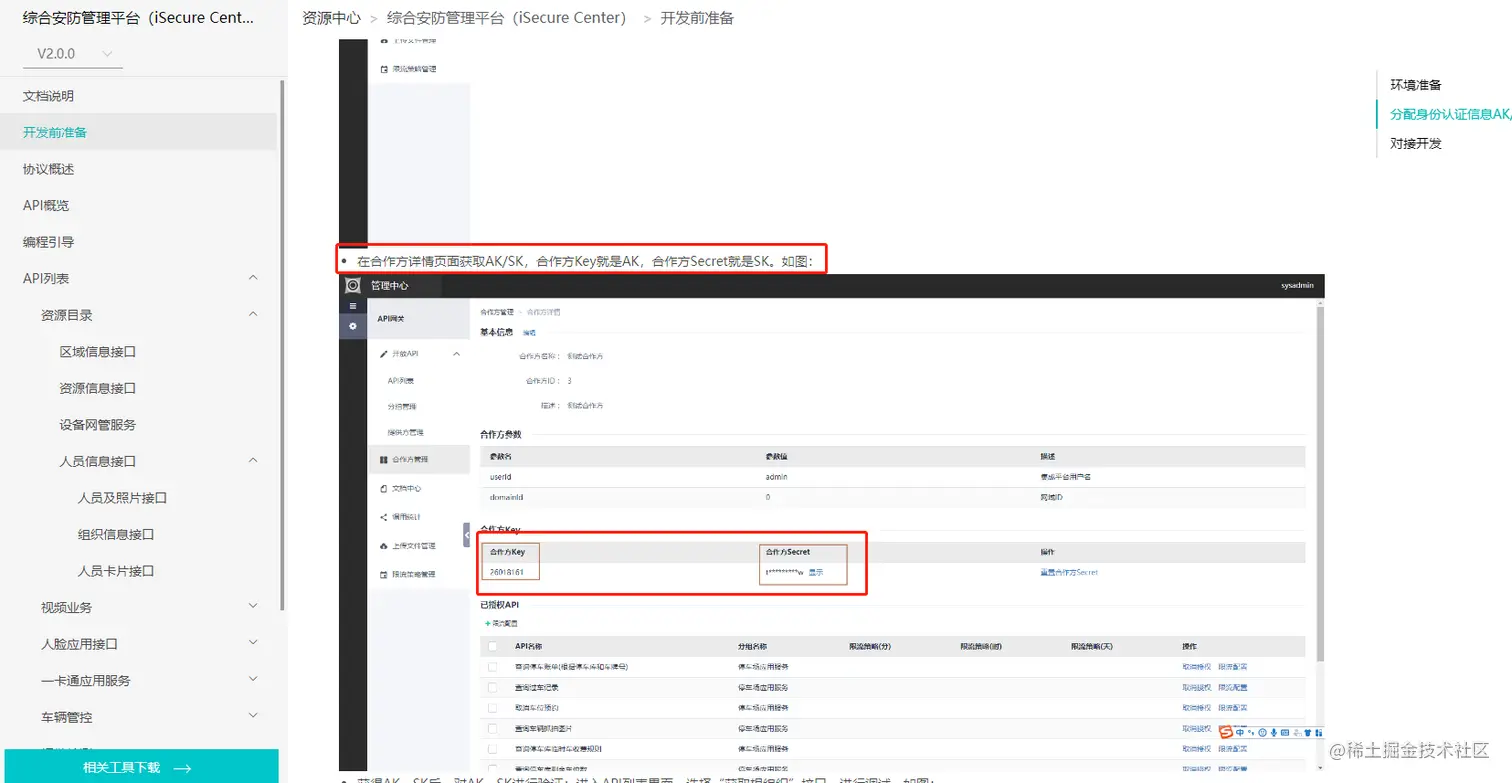The height and width of the screenshot is (783, 1512).
Task: Check the 取消车位预约 row checkbox
Action: point(492,707)
